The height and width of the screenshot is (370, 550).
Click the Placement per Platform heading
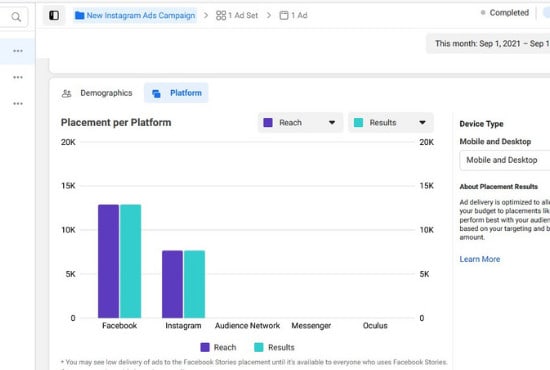coord(116,122)
